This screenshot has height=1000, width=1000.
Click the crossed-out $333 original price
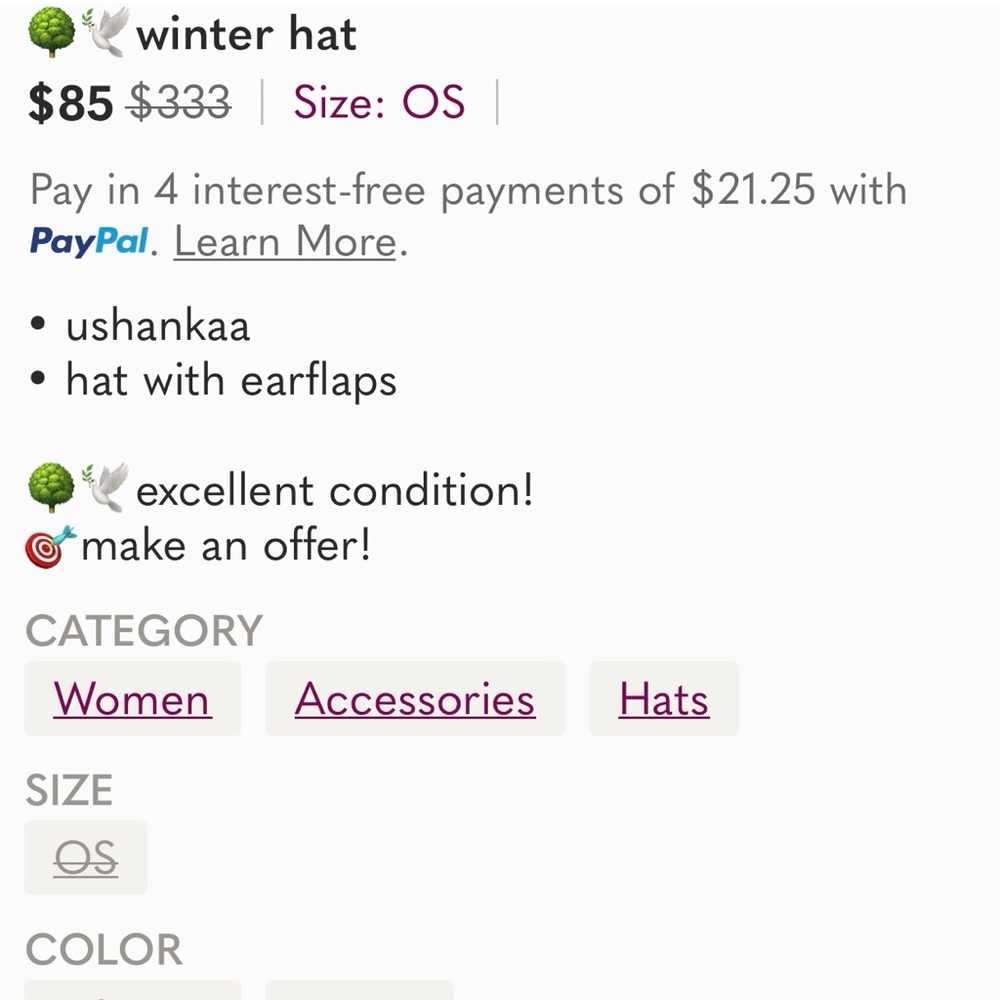178,101
